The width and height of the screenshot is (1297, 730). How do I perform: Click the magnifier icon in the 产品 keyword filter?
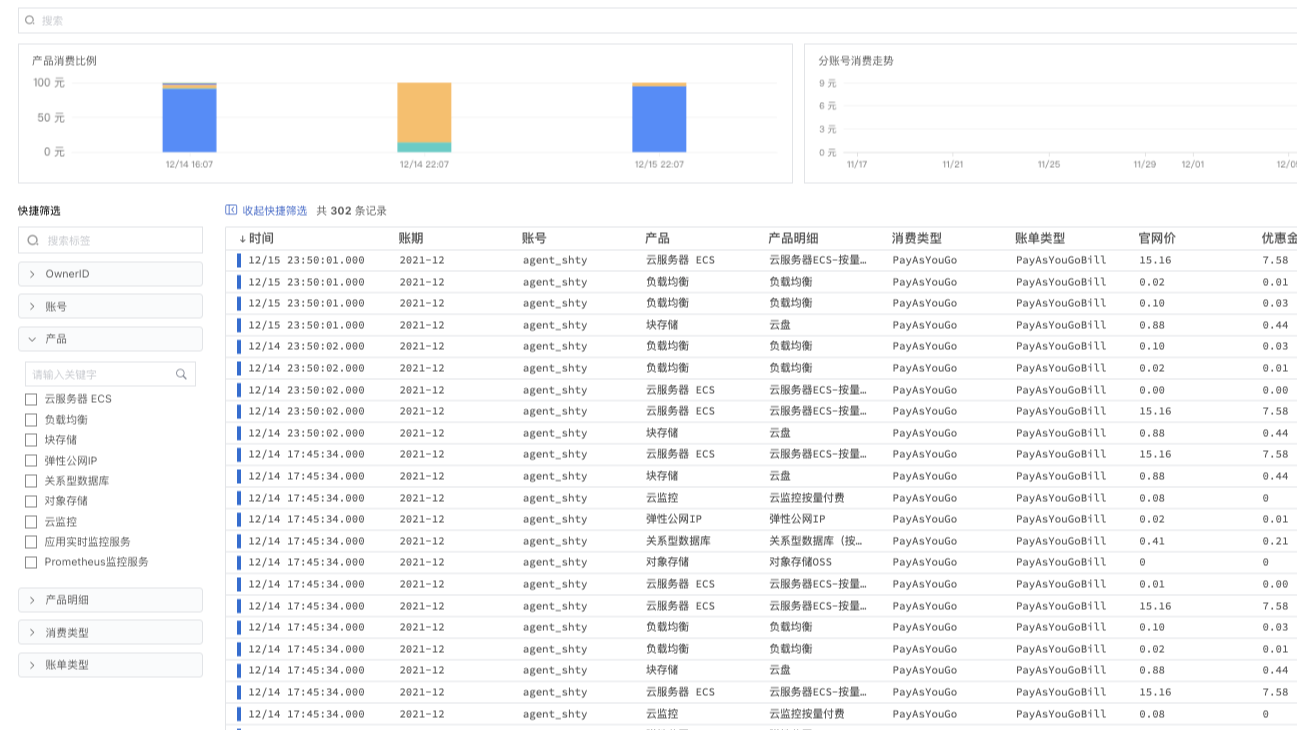(181, 373)
